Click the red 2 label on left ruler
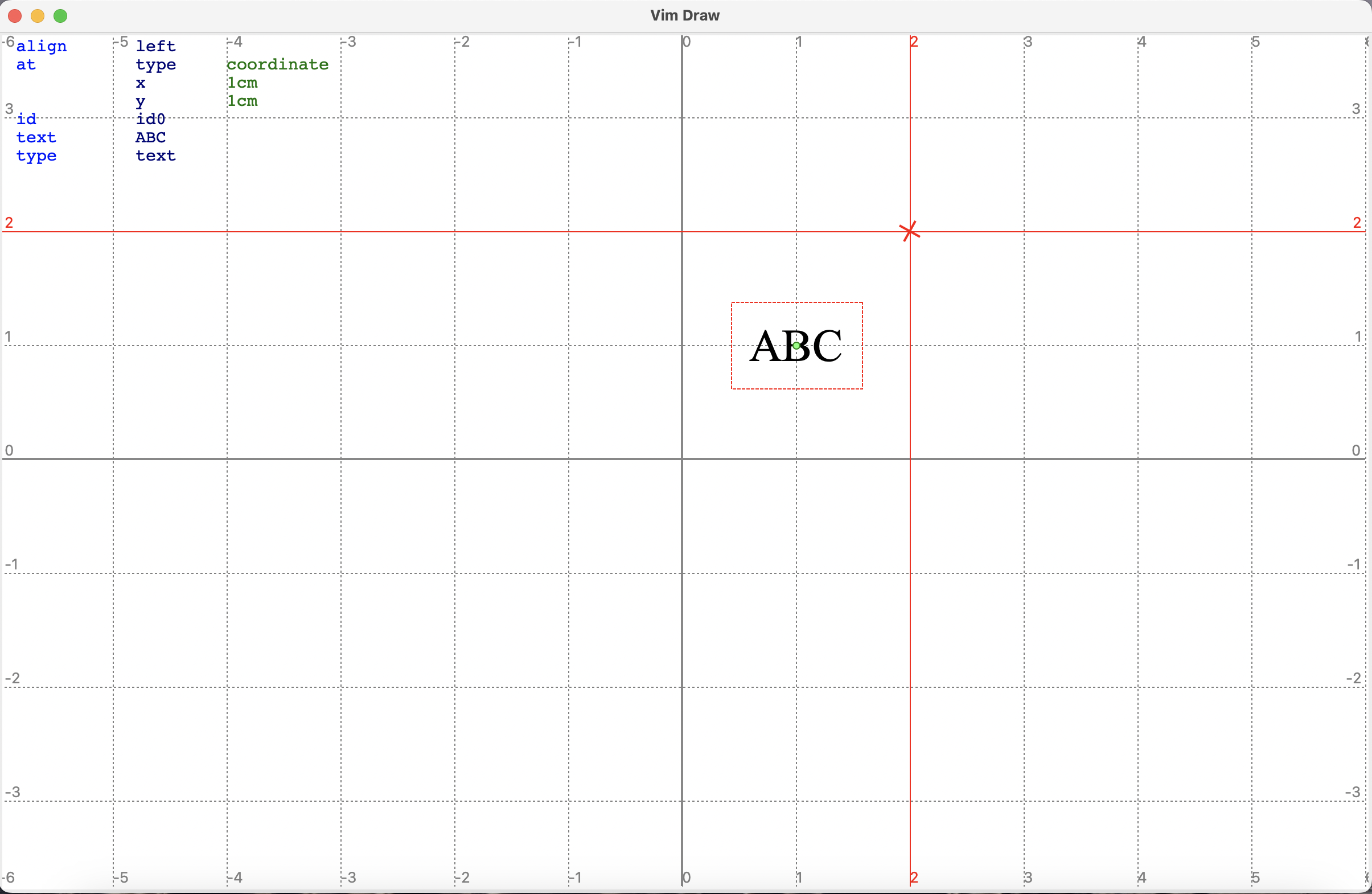Image resolution: width=1372 pixels, height=894 pixels. (9, 223)
